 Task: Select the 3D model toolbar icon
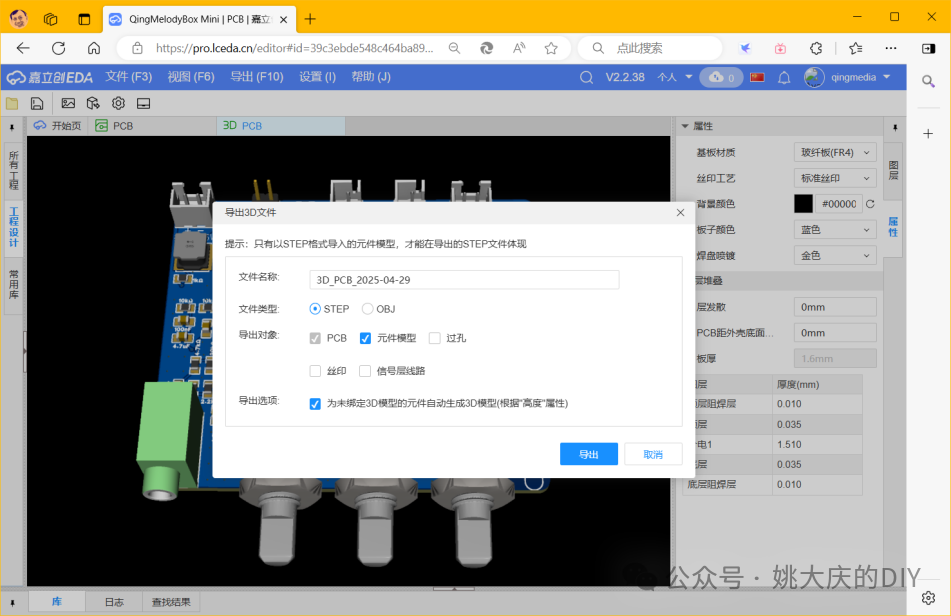tap(92, 103)
